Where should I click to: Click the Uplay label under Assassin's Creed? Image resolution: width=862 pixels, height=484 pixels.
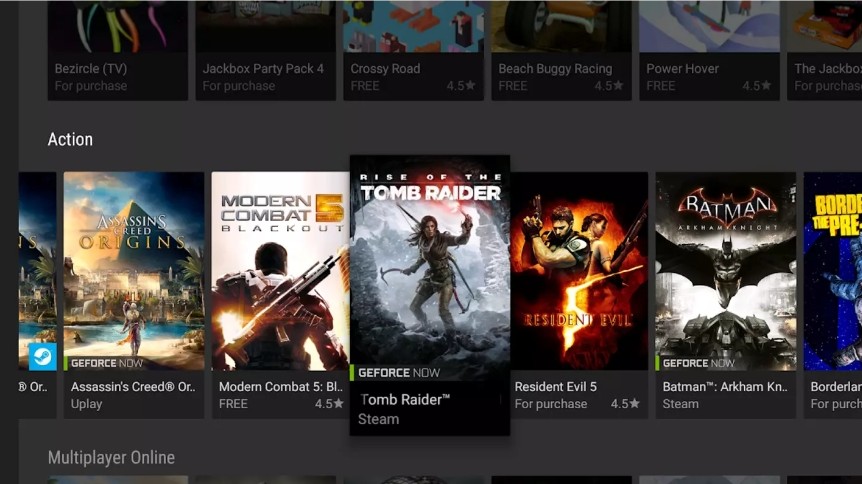click(x=86, y=404)
